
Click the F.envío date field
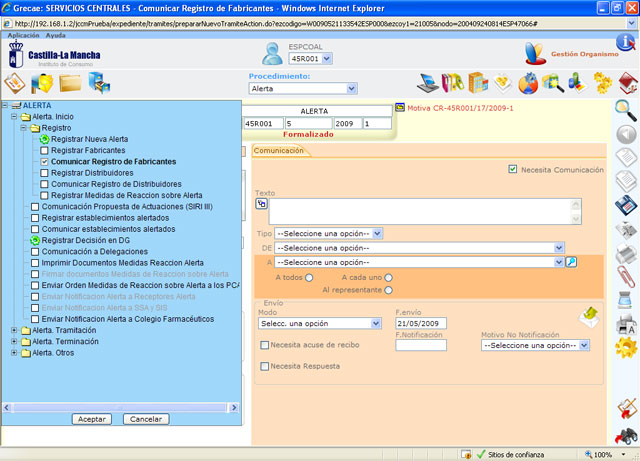(421, 323)
